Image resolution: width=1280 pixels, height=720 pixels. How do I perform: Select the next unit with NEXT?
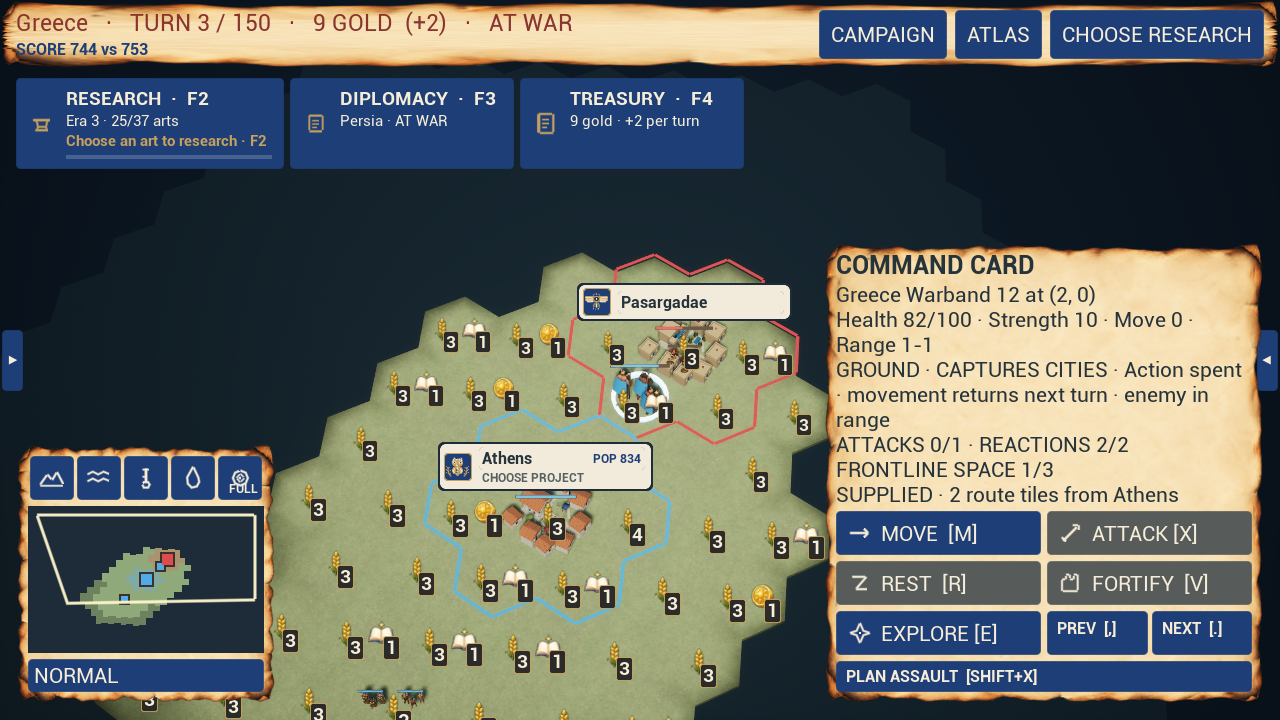click(1202, 633)
